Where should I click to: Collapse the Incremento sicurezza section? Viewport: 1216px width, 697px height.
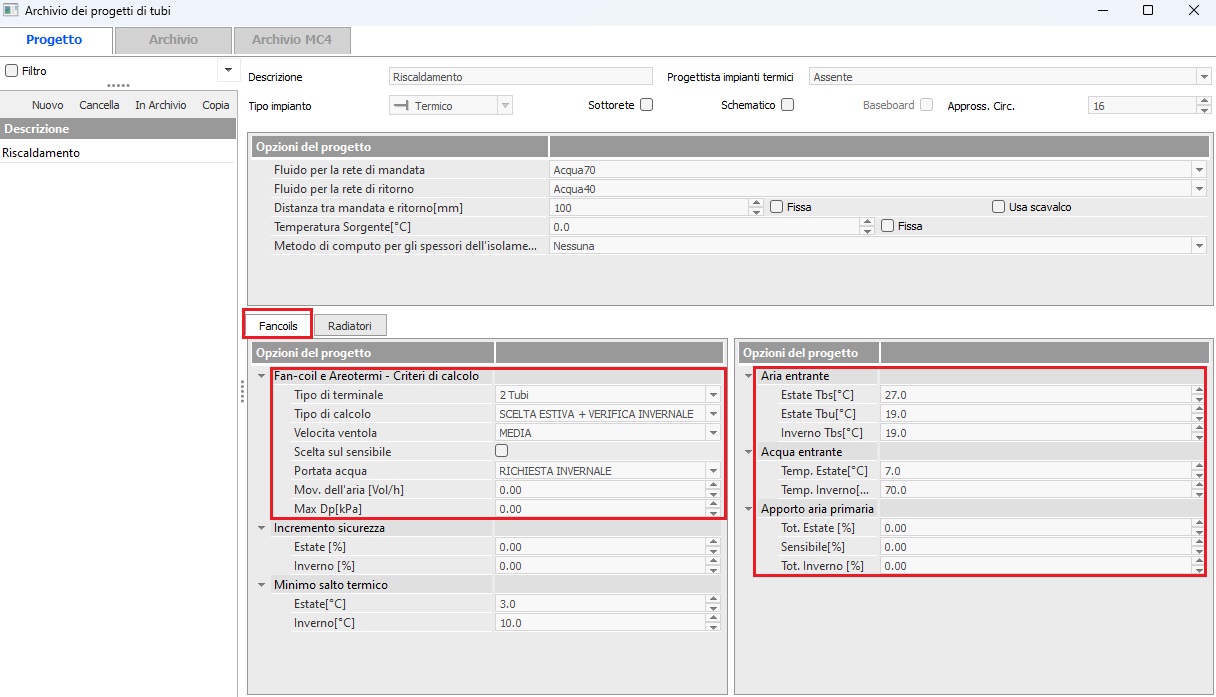[261, 528]
